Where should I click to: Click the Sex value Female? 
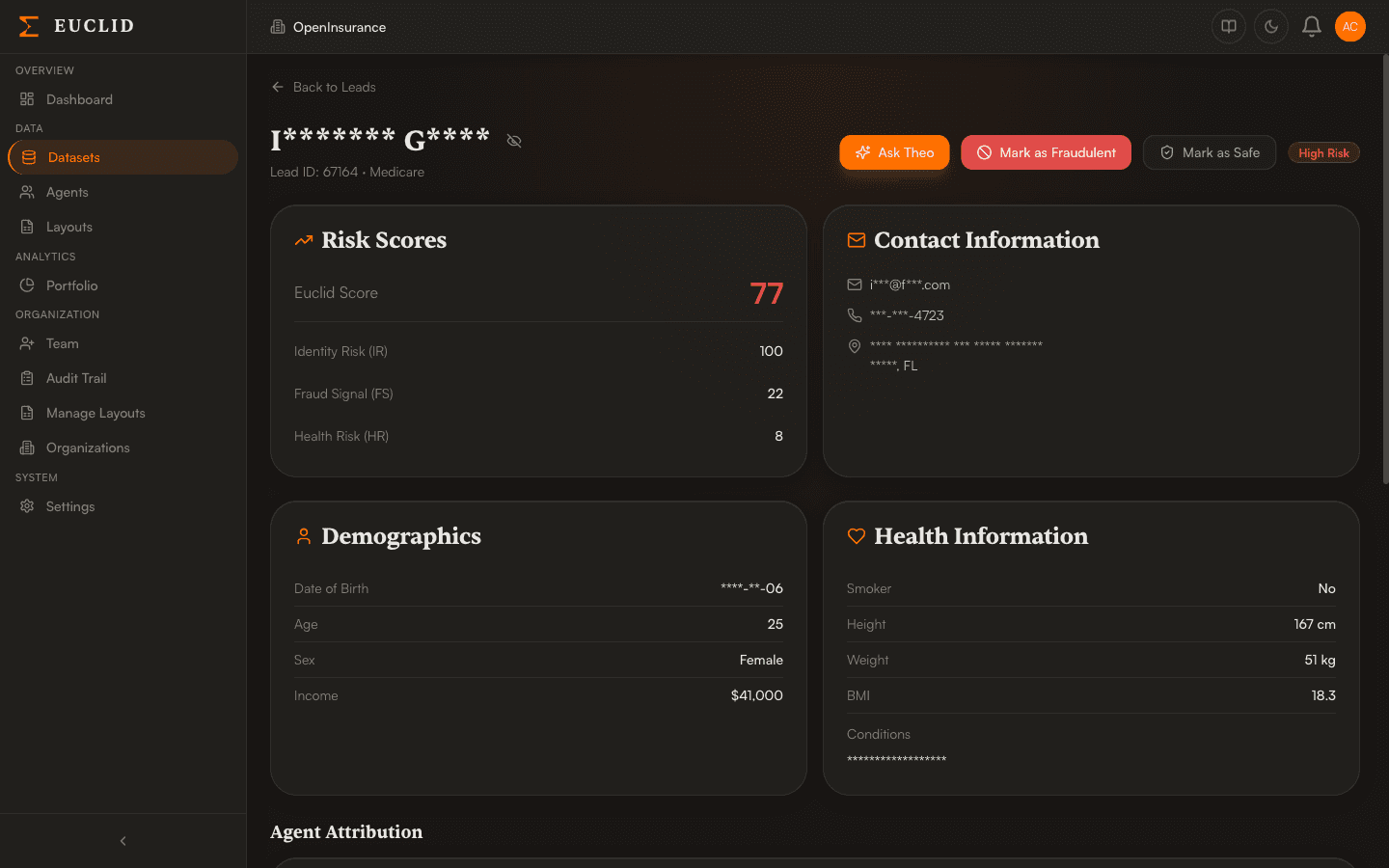[761, 660]
